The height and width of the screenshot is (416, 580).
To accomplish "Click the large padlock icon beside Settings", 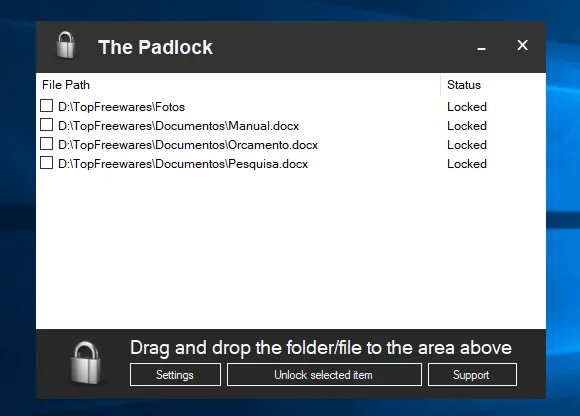I will (86, 363).
